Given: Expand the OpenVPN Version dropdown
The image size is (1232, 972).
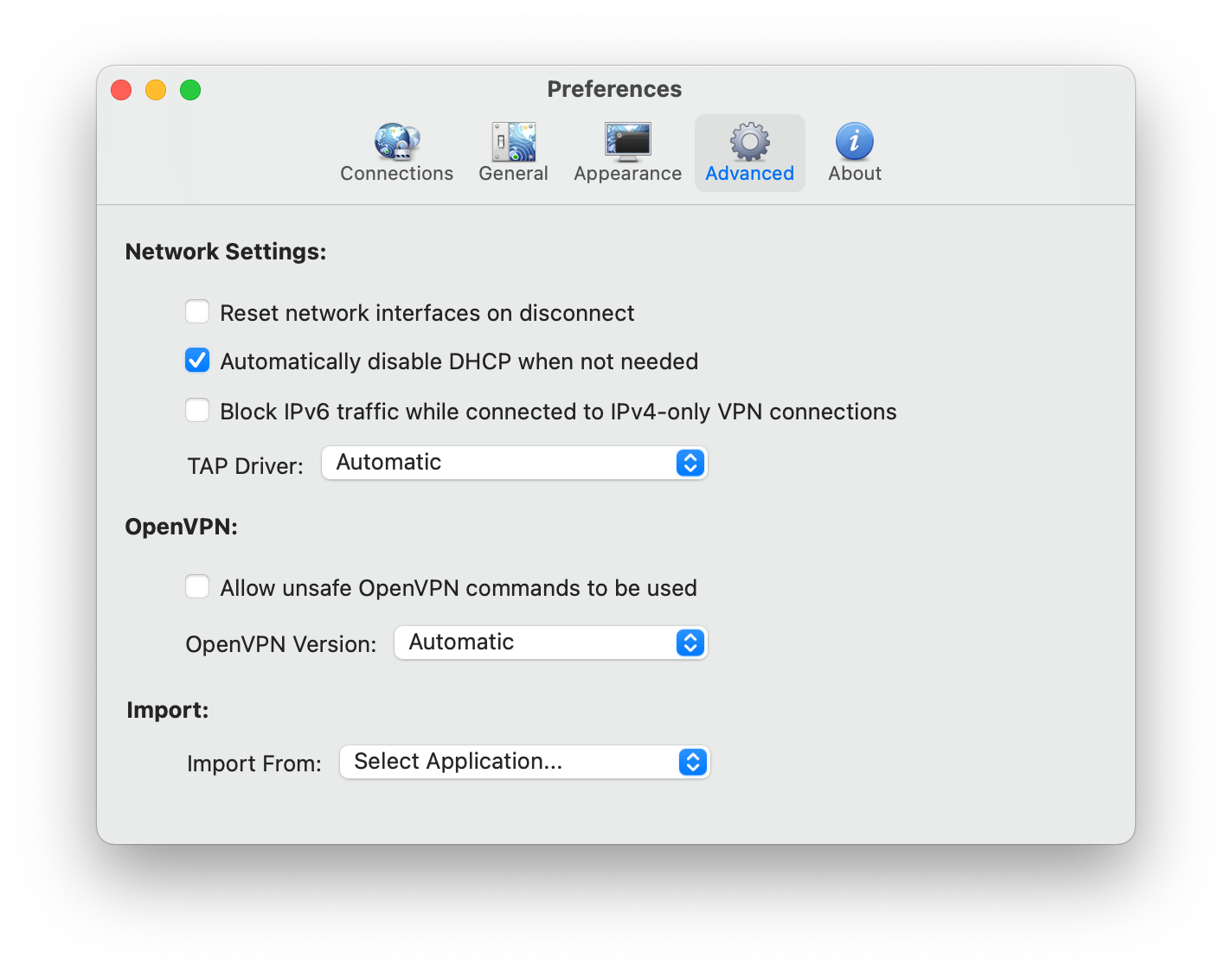Looking at the screenshot, I should coord(551,643).
